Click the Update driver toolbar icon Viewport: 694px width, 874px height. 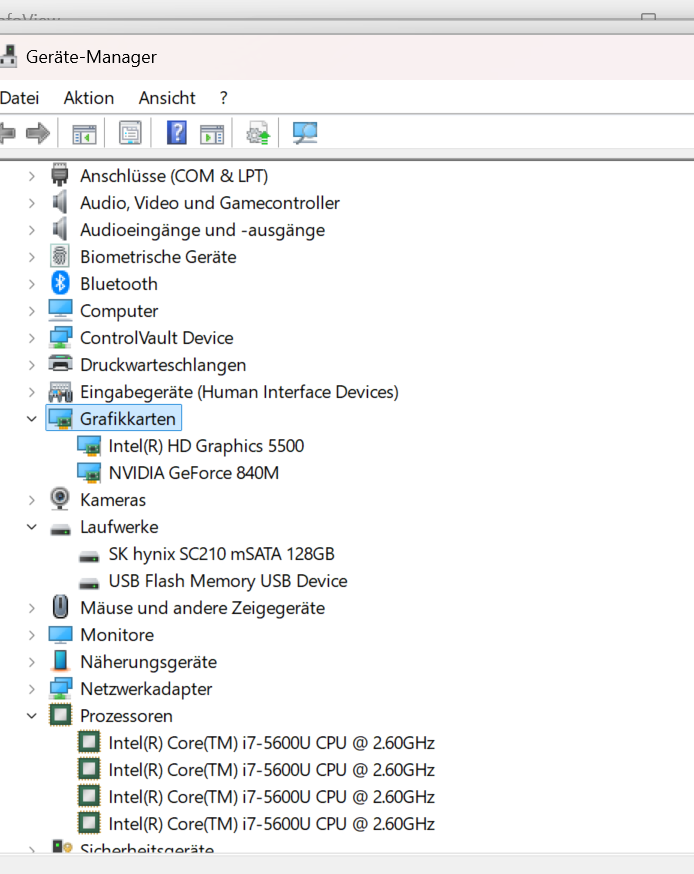pyautogui.click(x=258, y=133)
